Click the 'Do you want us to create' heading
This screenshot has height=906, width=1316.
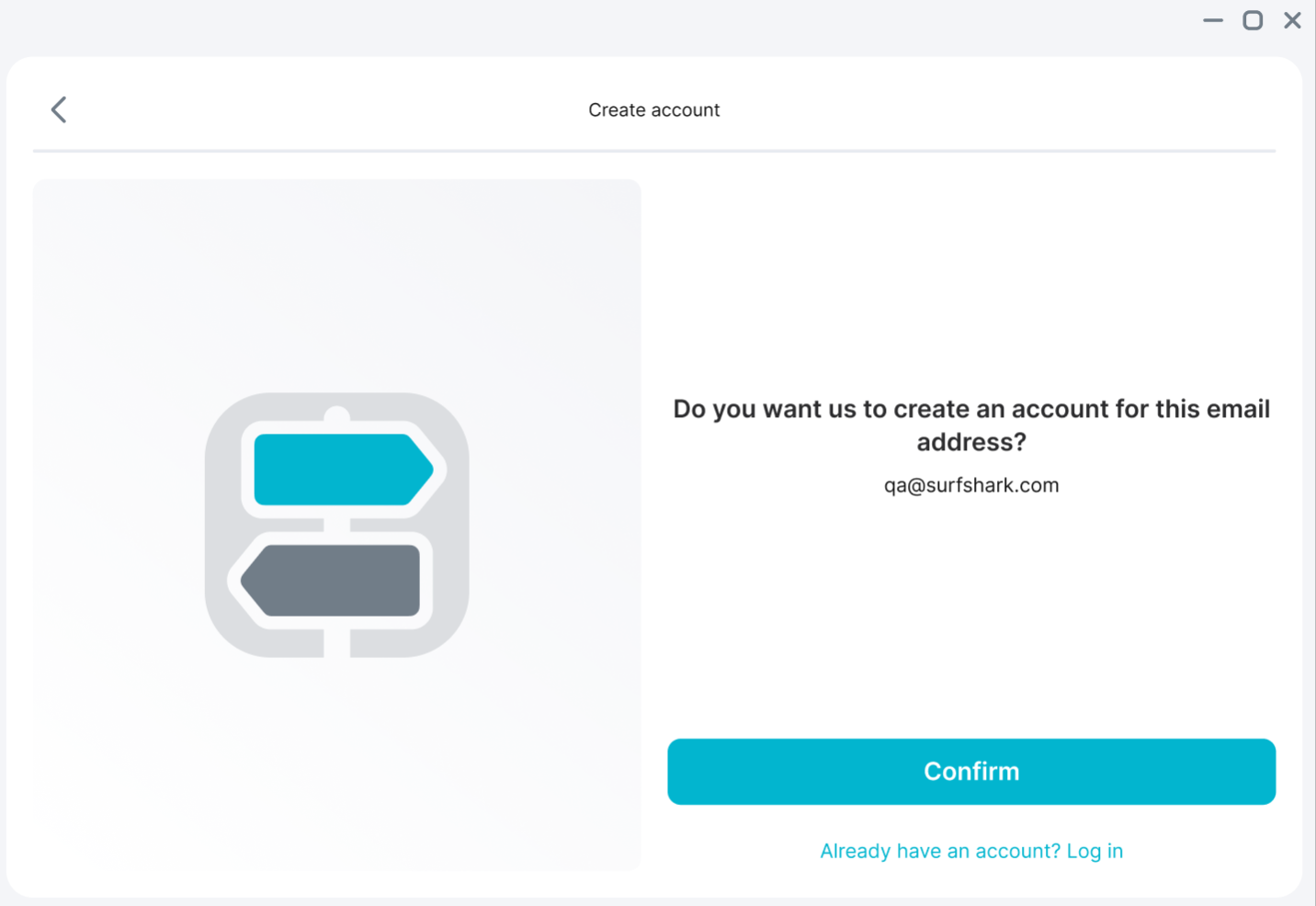[970, 410]
